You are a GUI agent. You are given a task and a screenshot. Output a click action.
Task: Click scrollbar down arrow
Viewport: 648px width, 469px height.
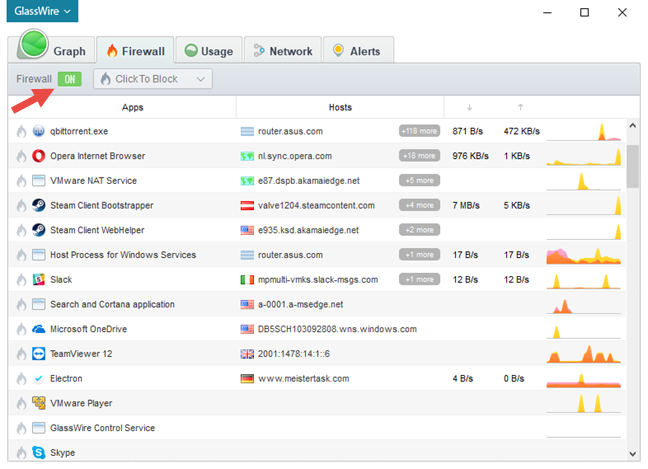[x=633, y=454]
